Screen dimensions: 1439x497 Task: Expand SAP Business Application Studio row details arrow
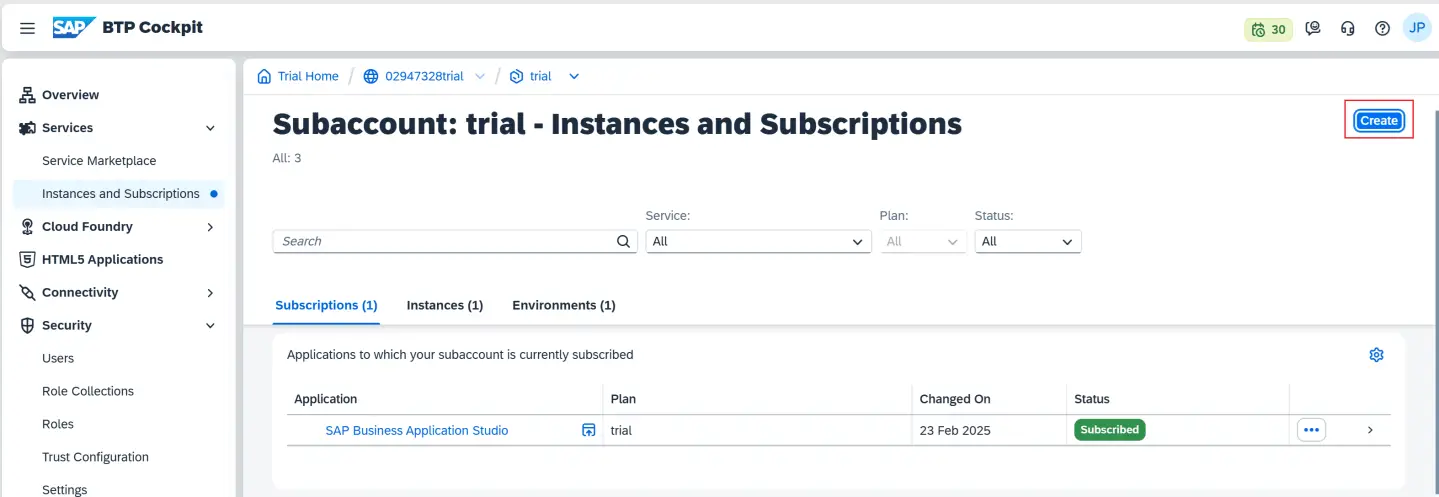[1370, 430]
